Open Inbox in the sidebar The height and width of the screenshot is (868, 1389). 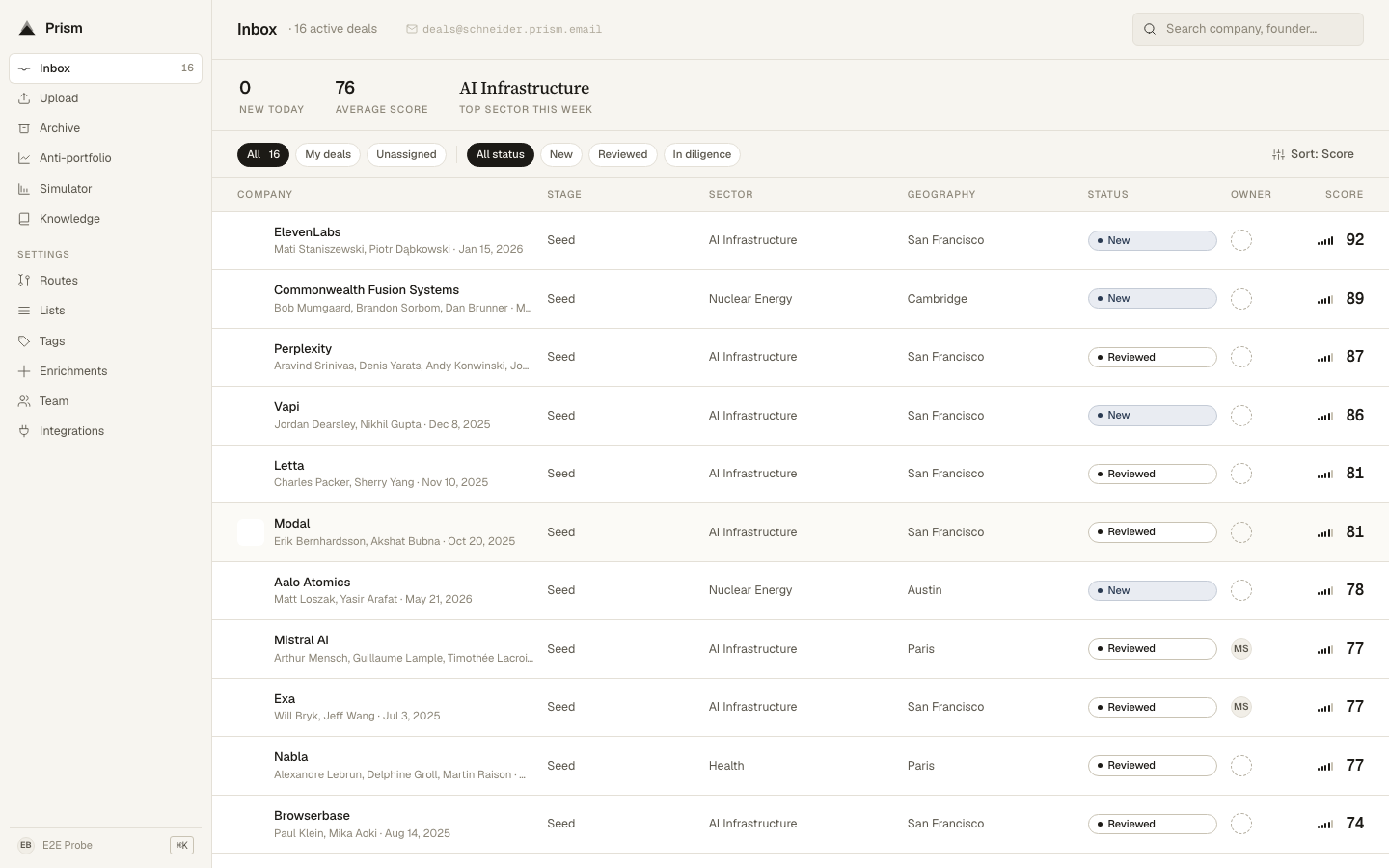click(x=105, y=68)
